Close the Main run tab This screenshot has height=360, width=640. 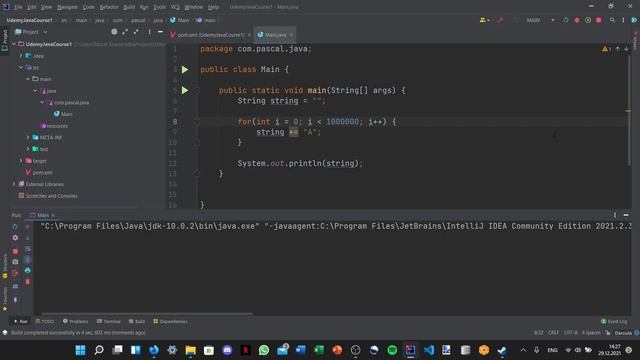point(53,215)
